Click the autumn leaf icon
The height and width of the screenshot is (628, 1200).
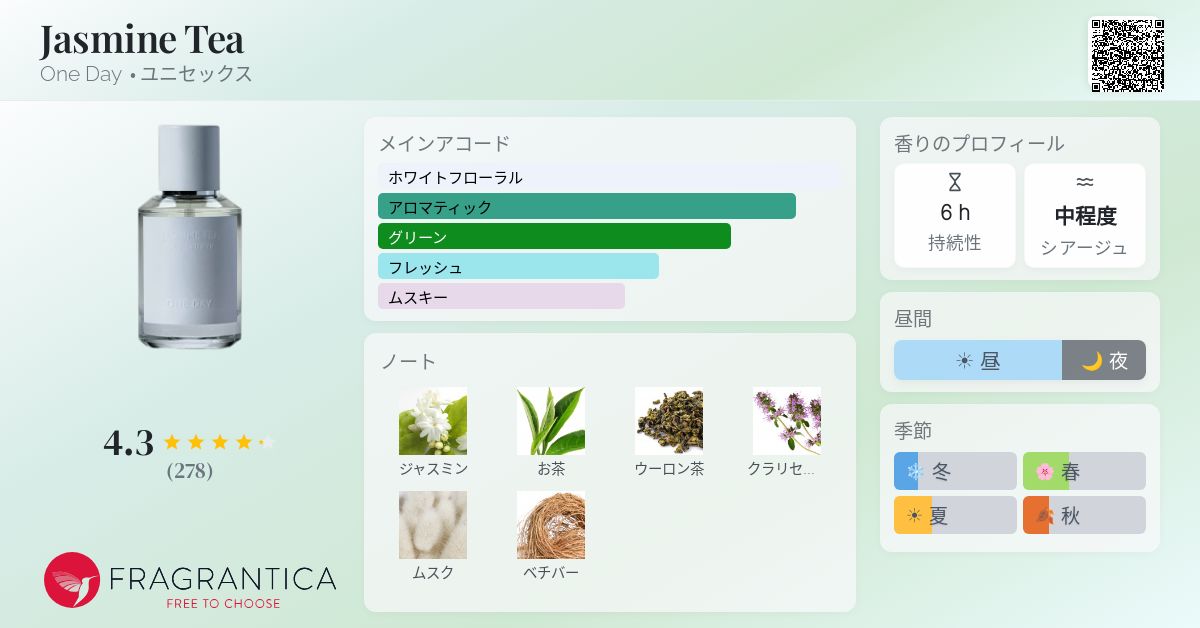point(1045,517)
